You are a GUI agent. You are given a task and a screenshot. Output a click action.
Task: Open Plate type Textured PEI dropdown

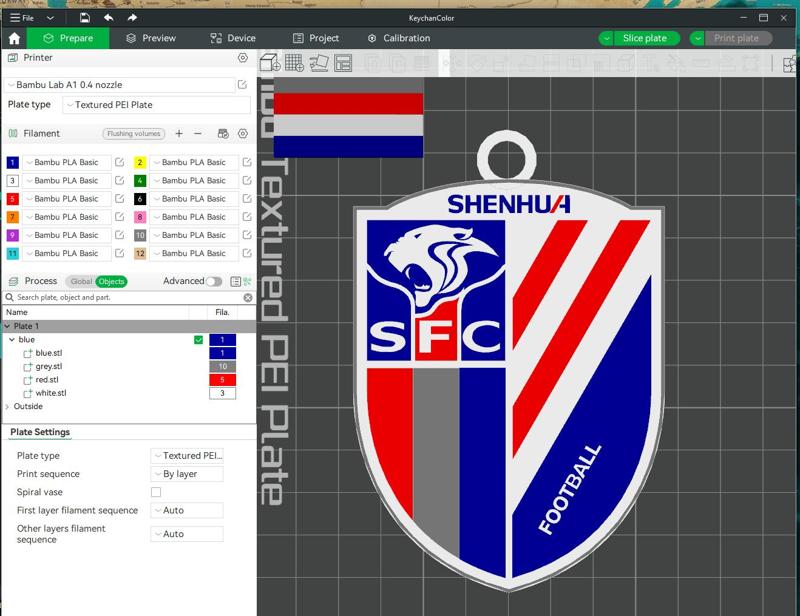[157, 105]
